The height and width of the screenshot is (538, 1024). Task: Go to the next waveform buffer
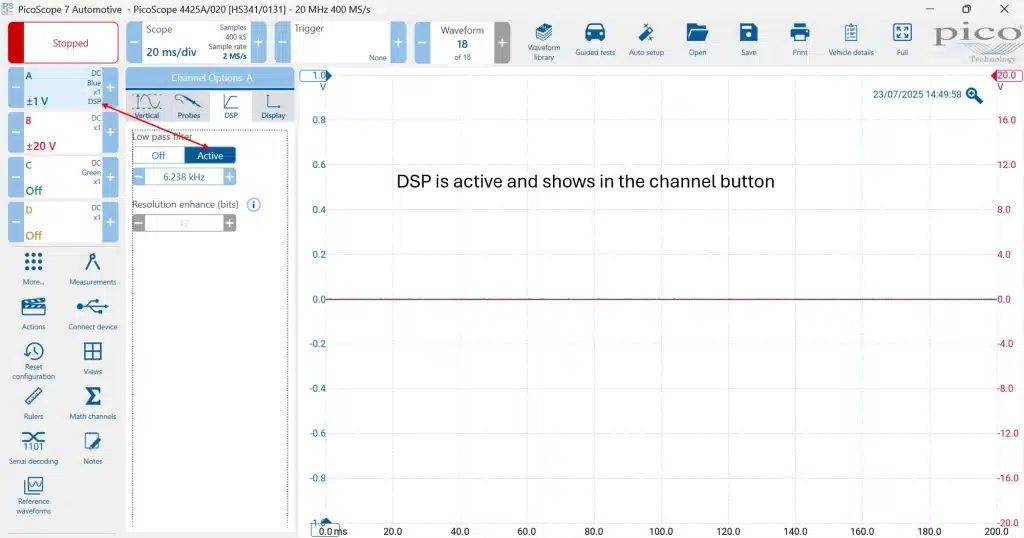click(502, 42)
